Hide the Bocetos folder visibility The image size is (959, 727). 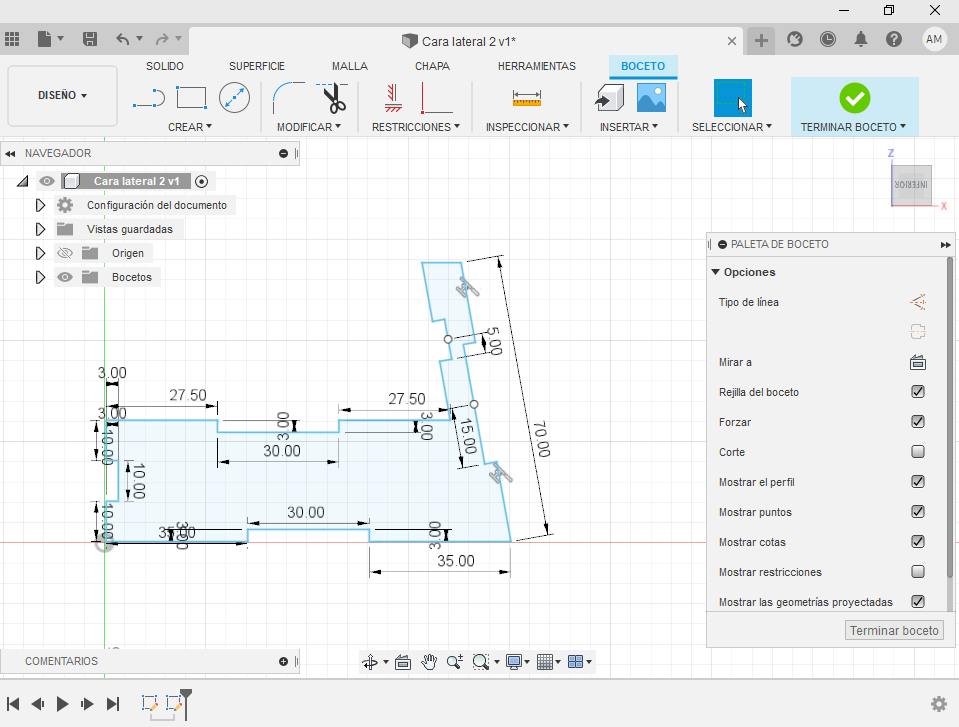65,277
